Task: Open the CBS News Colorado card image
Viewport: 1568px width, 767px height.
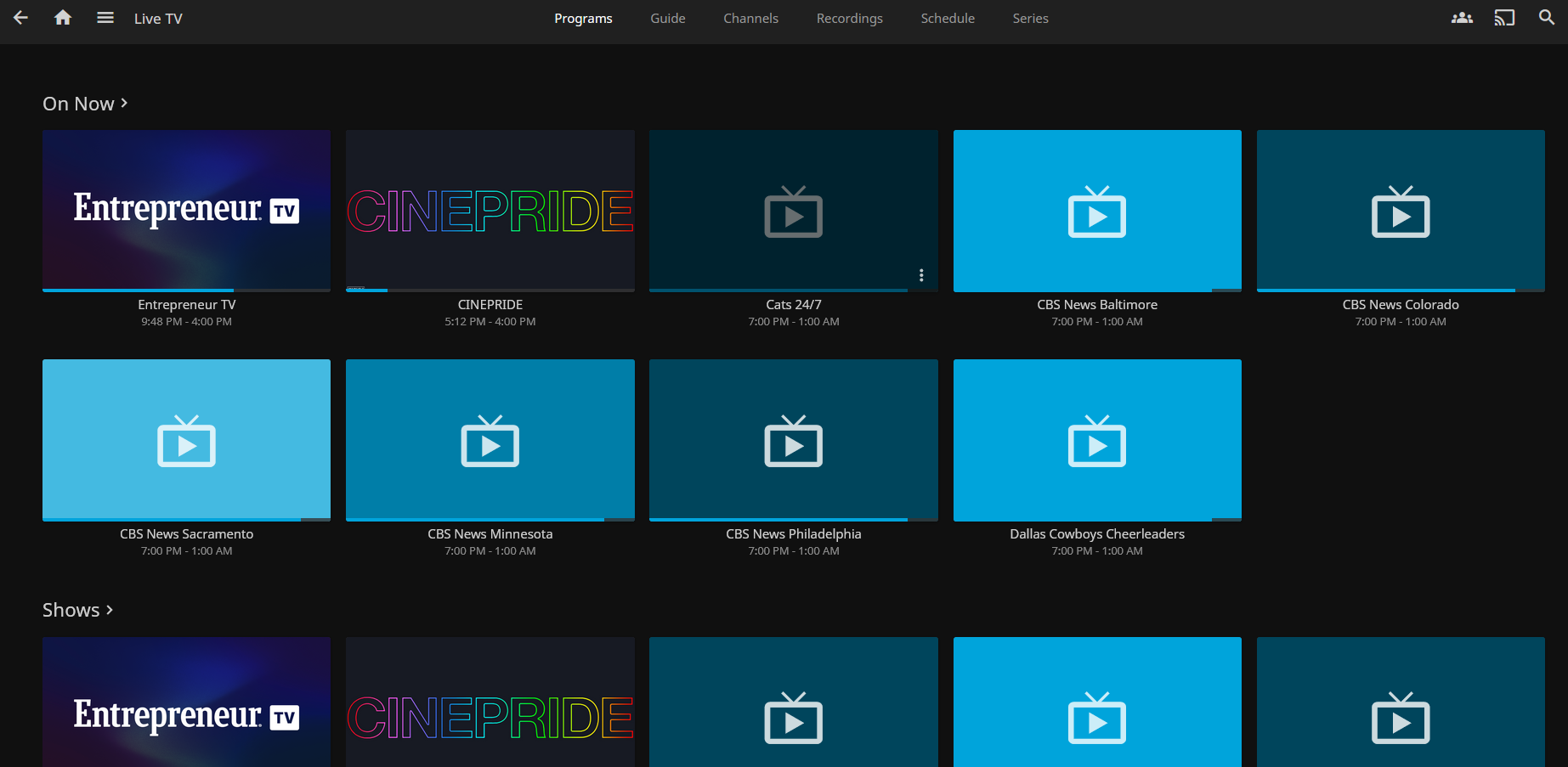Action: click(x=1401, y=211)
